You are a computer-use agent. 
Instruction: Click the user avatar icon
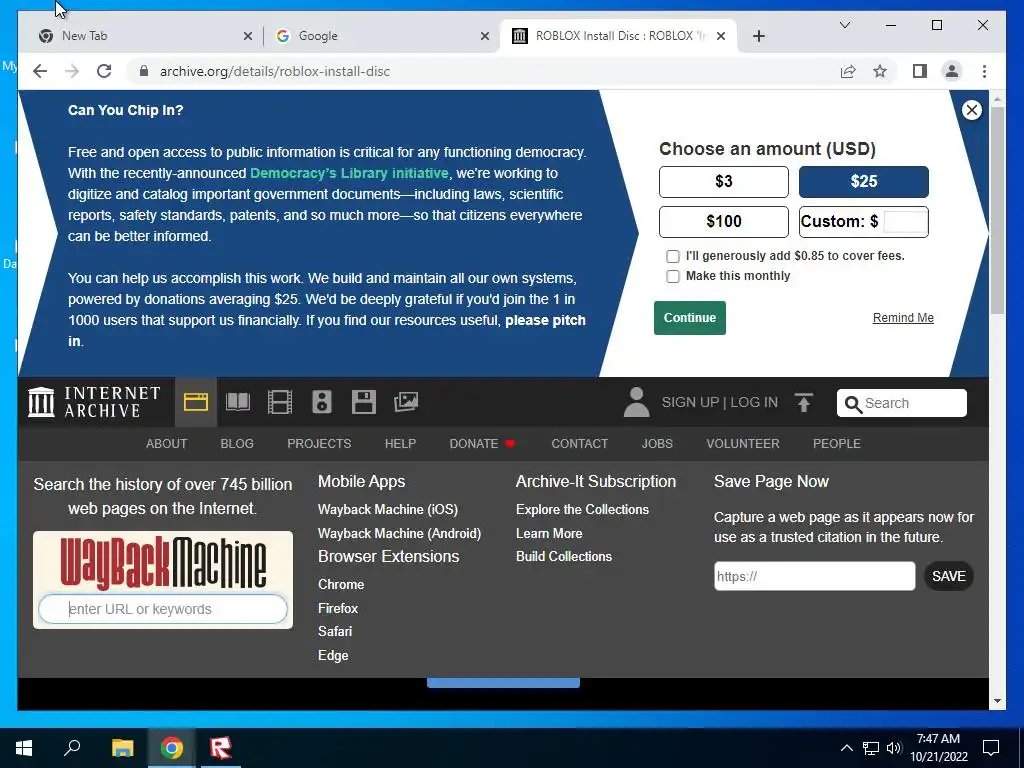coord(636,402)
